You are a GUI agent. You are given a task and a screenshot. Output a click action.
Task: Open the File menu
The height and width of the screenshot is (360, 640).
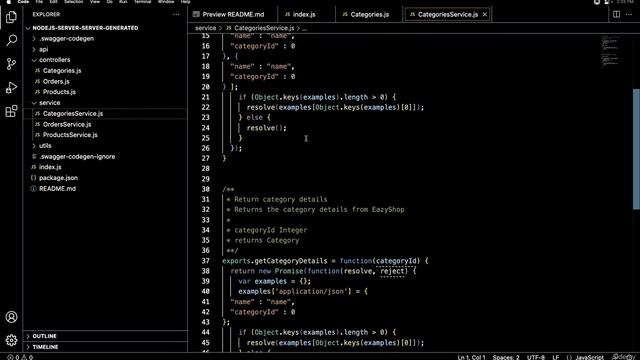(x=39, y=2)
